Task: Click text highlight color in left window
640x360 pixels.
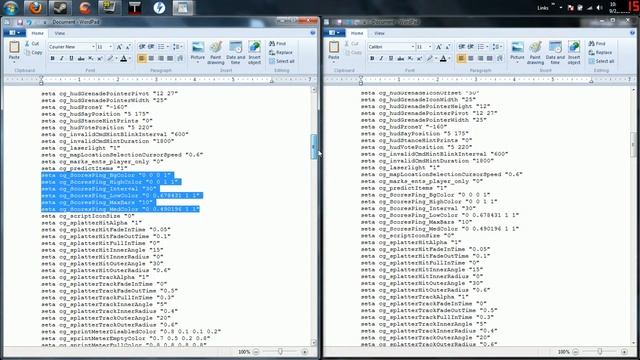Action: tap(110, 59)
